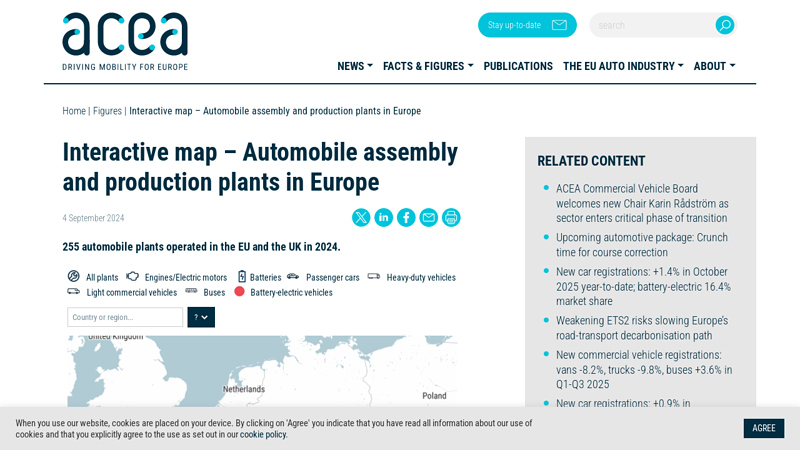Select the All plants filter icon
The image size is (800, 450).
(73, 277)
